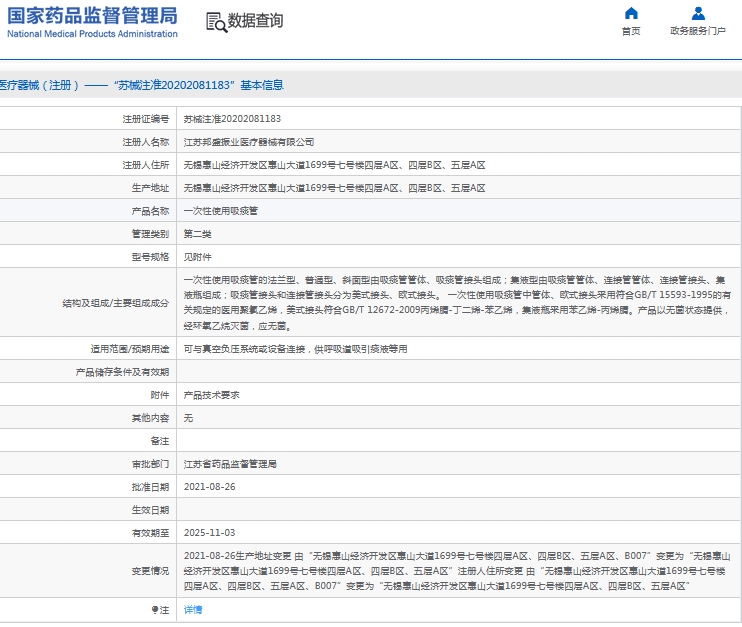Click 政务服务门户 label in header
The image size is (742, 627).
tap(698, 31)
